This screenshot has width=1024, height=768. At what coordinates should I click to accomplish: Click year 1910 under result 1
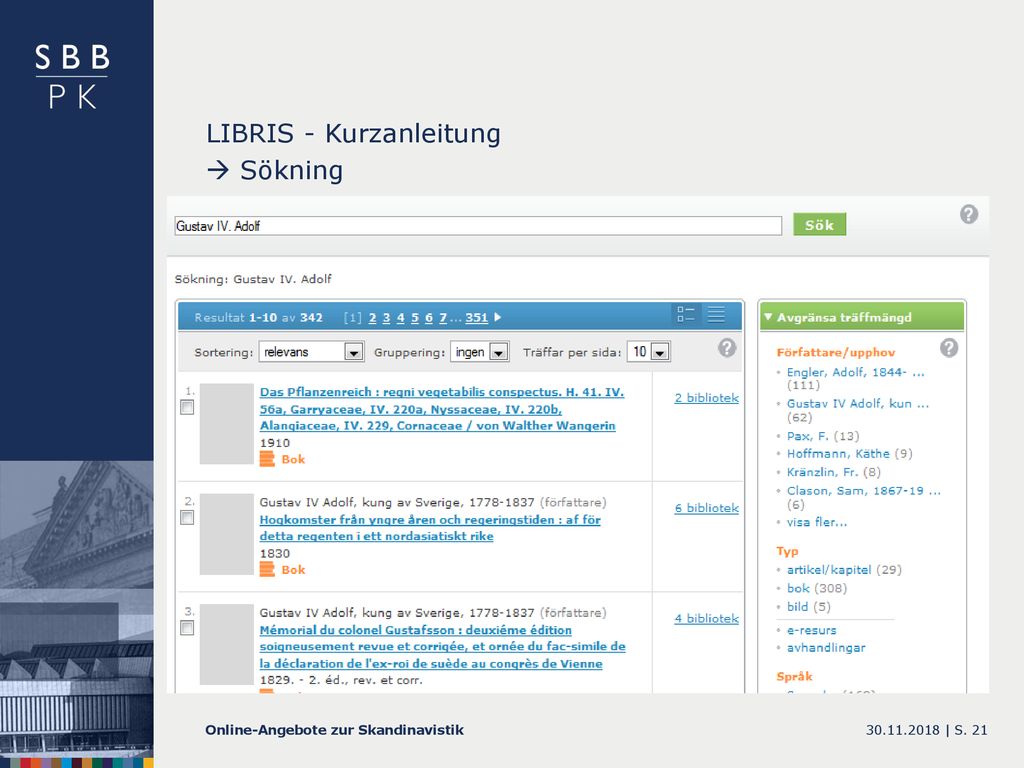pos(274,443)
